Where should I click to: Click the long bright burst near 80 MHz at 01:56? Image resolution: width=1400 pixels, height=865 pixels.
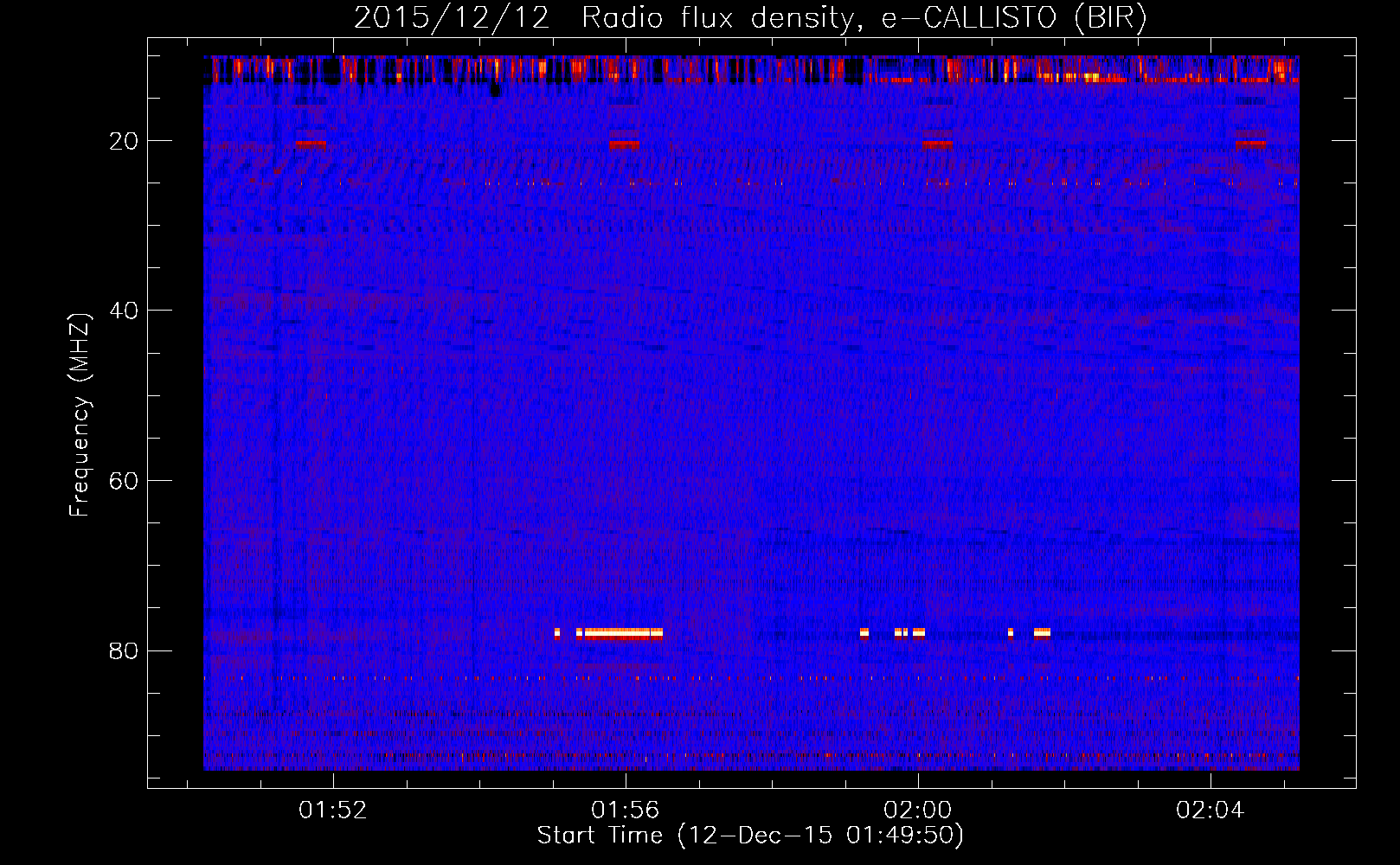pos(620,633)
